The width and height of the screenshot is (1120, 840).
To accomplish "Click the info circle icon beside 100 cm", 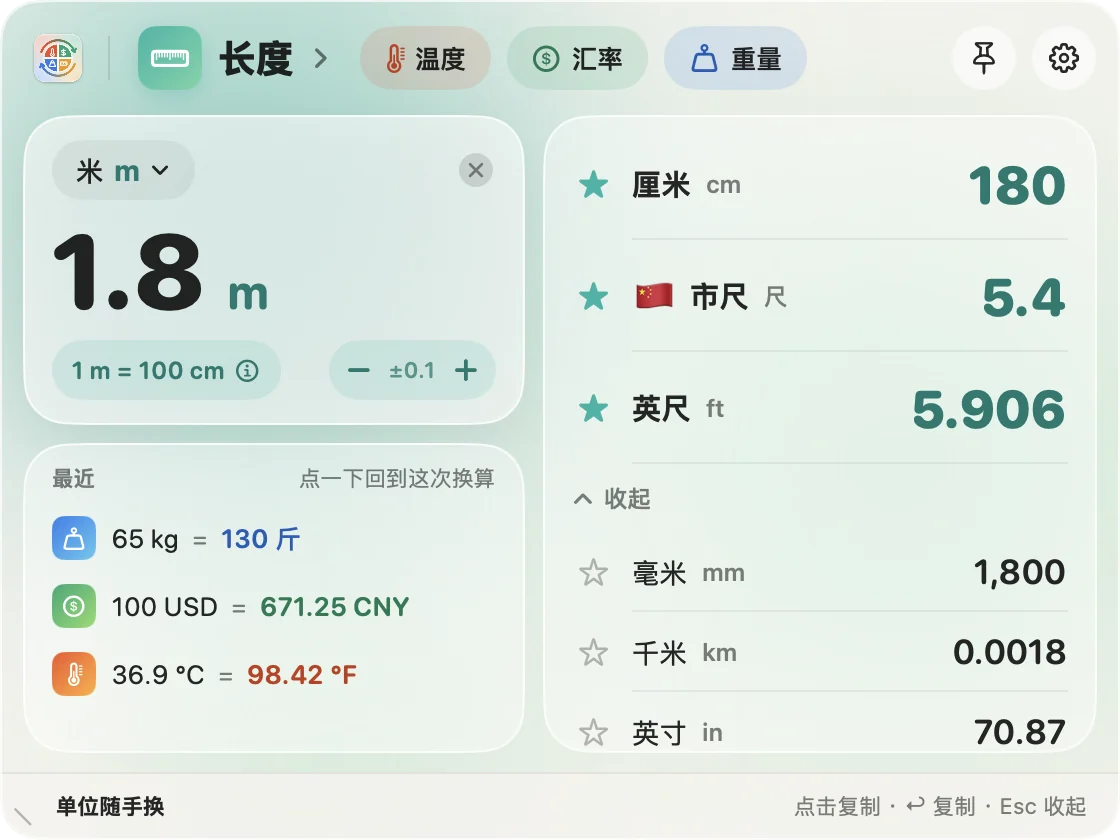I will (247, 371).
